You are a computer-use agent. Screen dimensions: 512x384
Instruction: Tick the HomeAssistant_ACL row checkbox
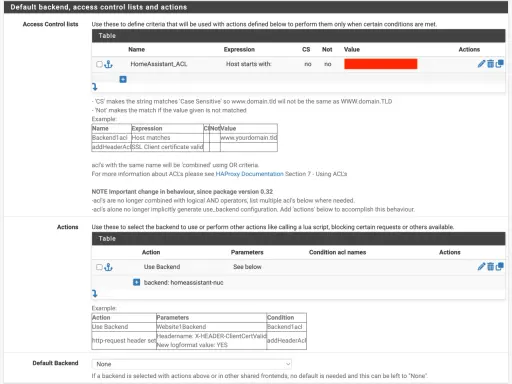pos(99,64)
